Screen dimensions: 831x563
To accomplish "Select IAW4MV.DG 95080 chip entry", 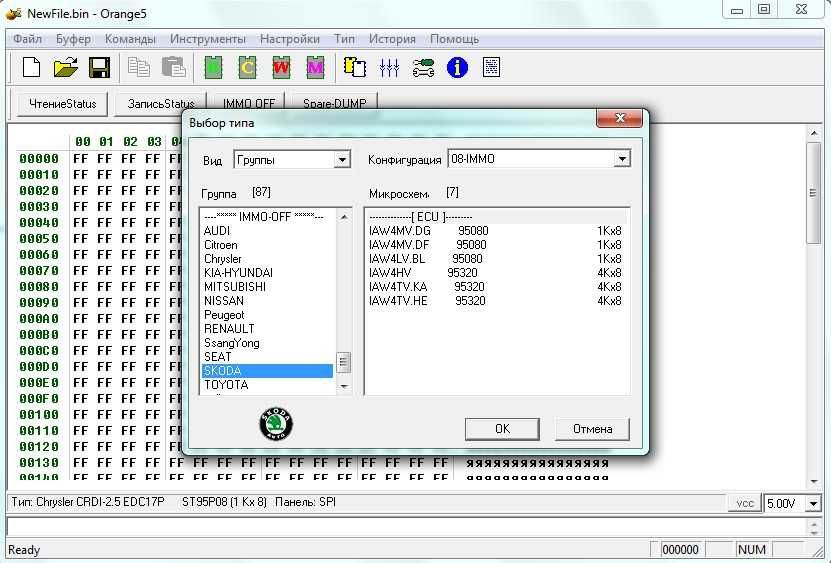I will [x=496, y=231].
